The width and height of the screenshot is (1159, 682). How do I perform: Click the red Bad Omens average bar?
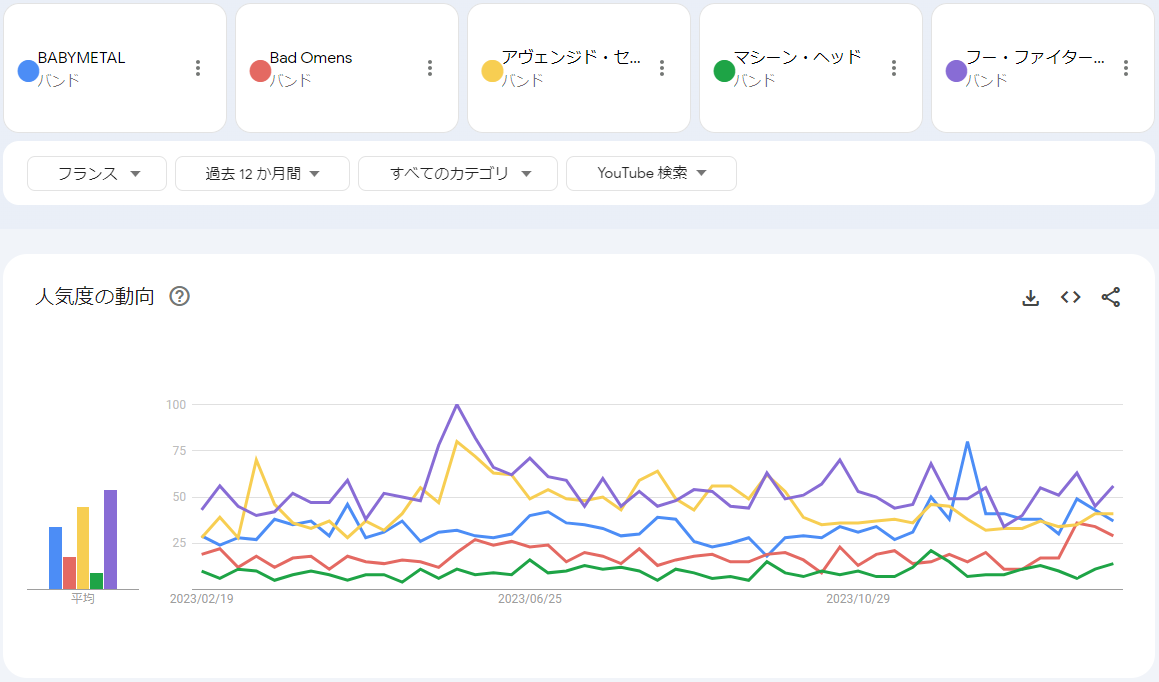tap(69, 573)
